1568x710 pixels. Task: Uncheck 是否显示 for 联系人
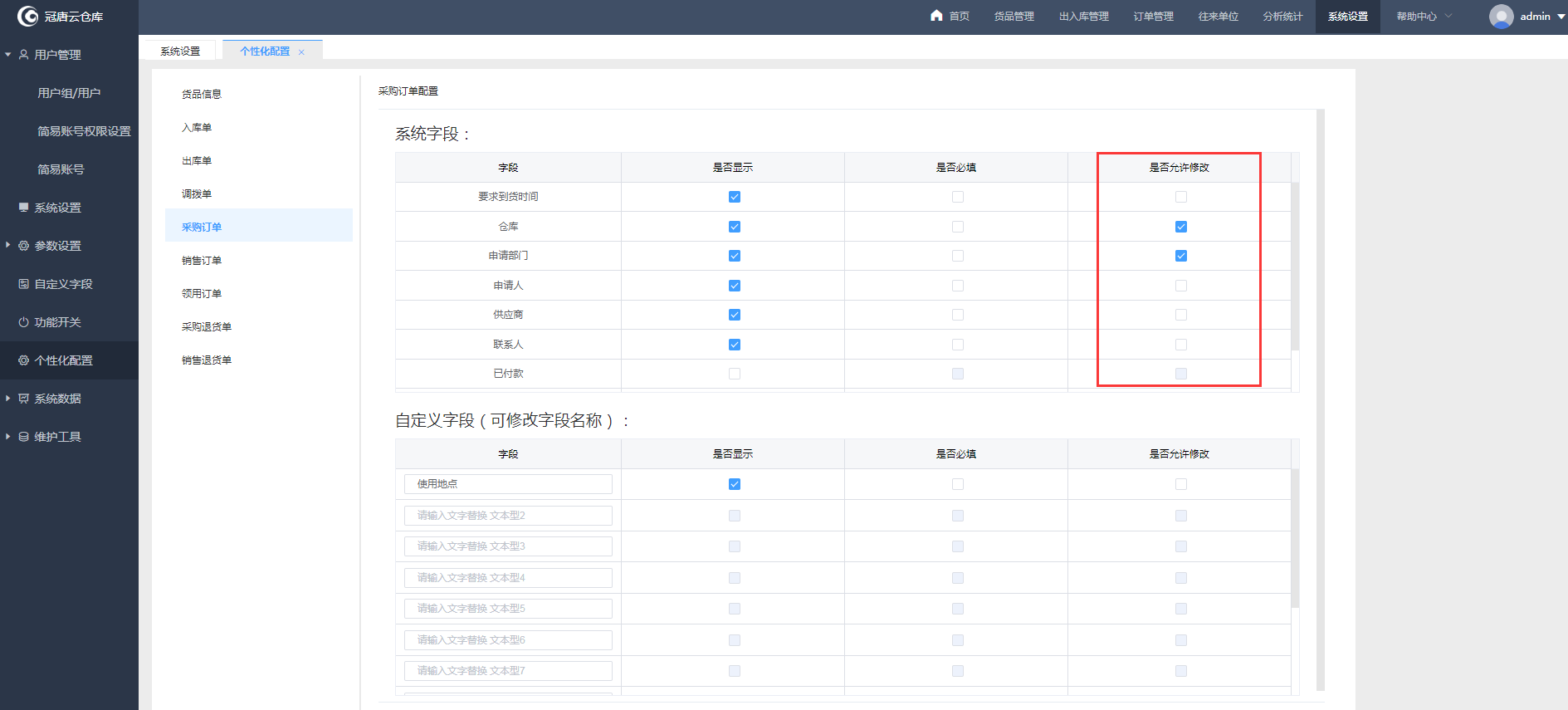(735, 345)
